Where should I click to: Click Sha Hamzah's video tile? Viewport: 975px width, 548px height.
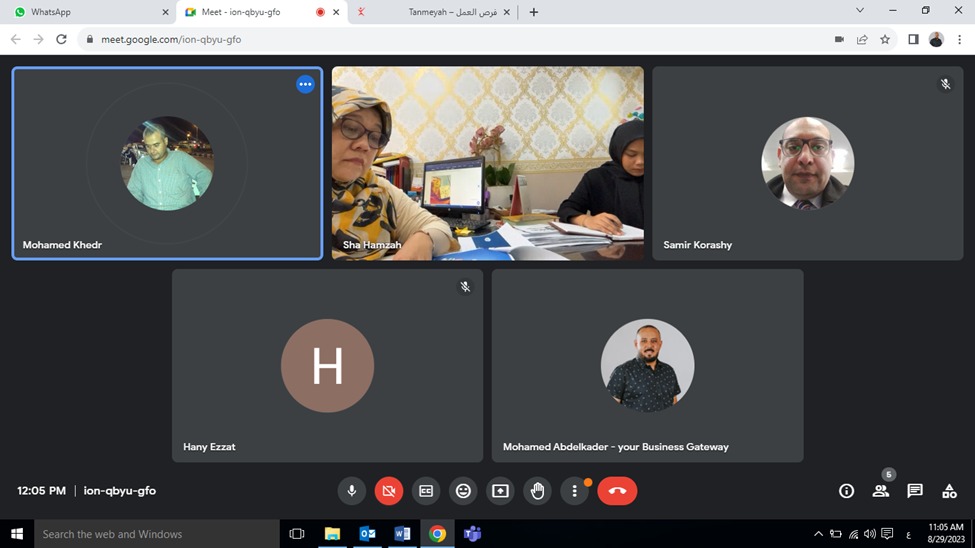click(x=488, y=163)
